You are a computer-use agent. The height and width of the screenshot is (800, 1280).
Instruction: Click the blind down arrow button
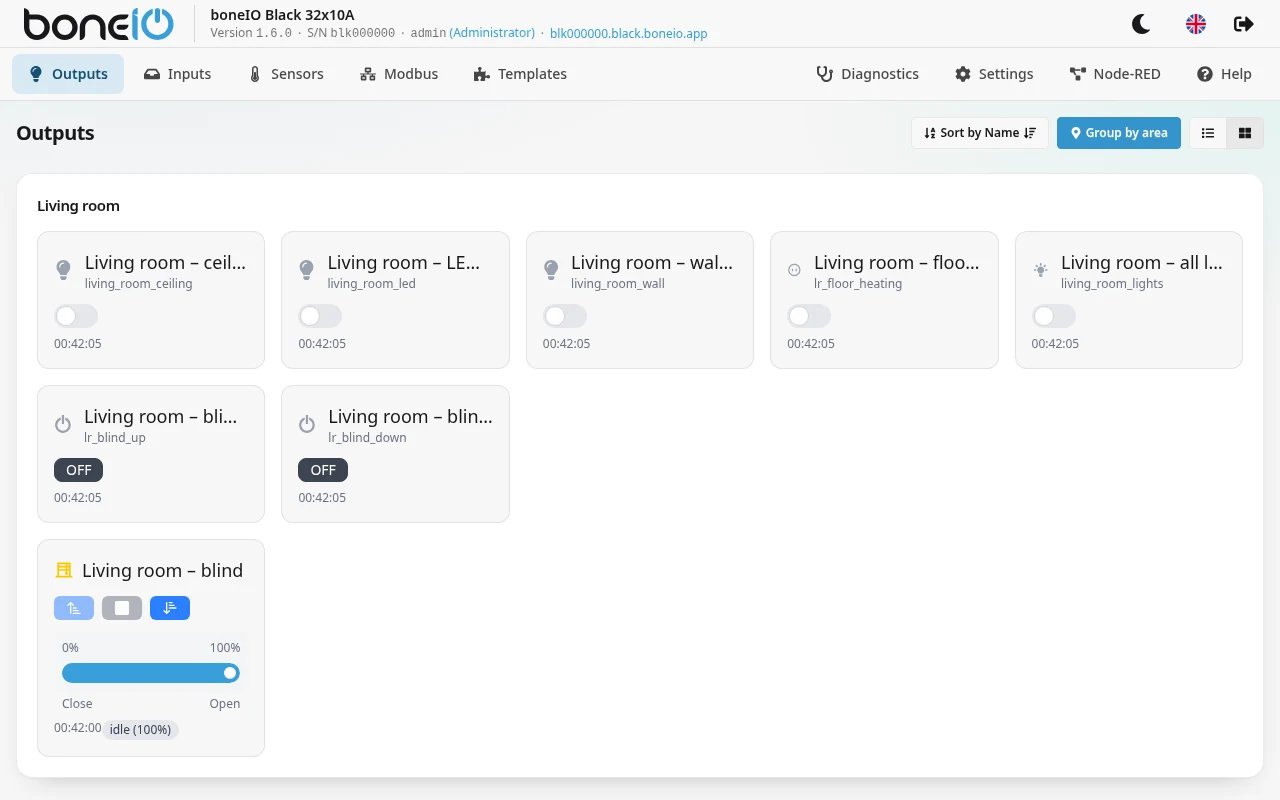[x=170, y=608]
